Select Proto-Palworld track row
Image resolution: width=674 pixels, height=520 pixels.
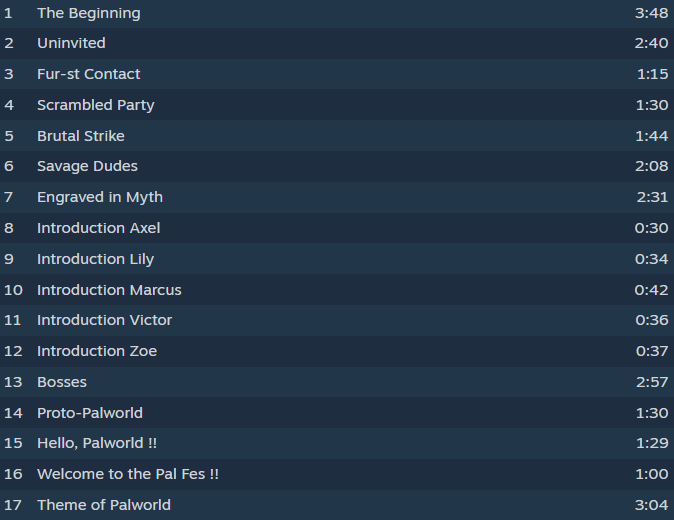pos(337,413)
